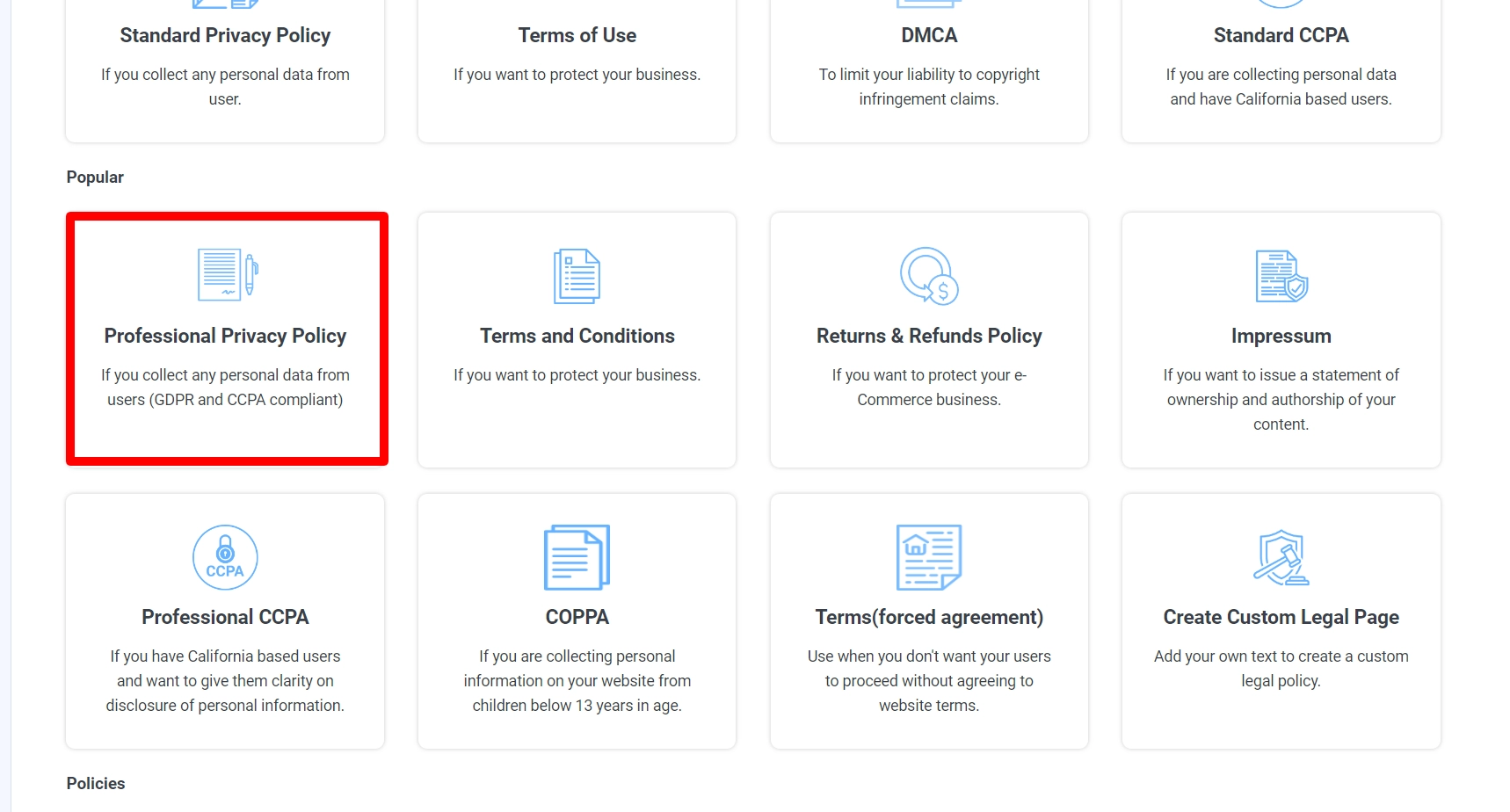Image resolution: width=1510 pixels, height=812 pixels.
Task: Click the Returns & Refunds dollar icon
Action: (929, 276)
